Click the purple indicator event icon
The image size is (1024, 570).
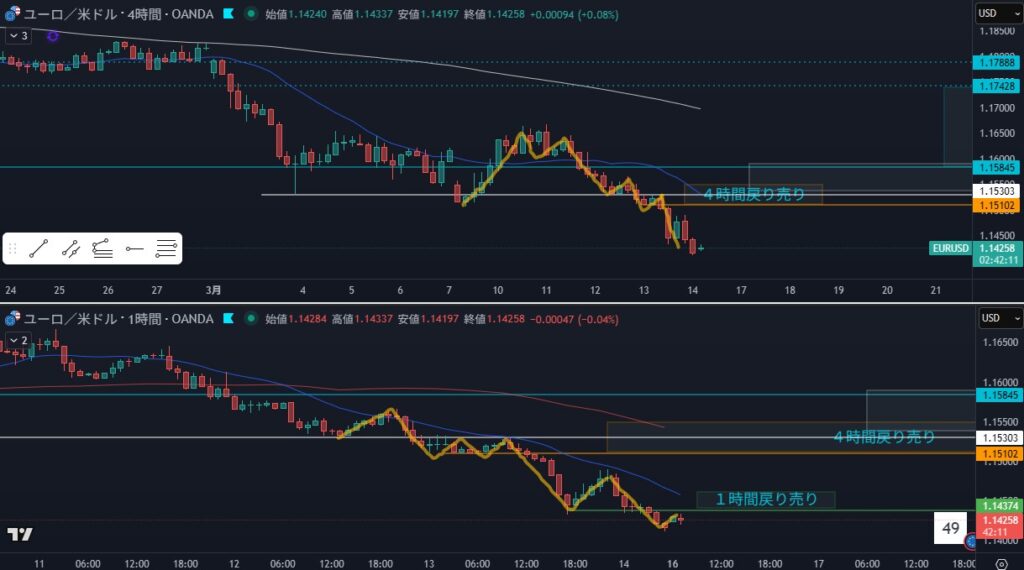click(52, 35)
